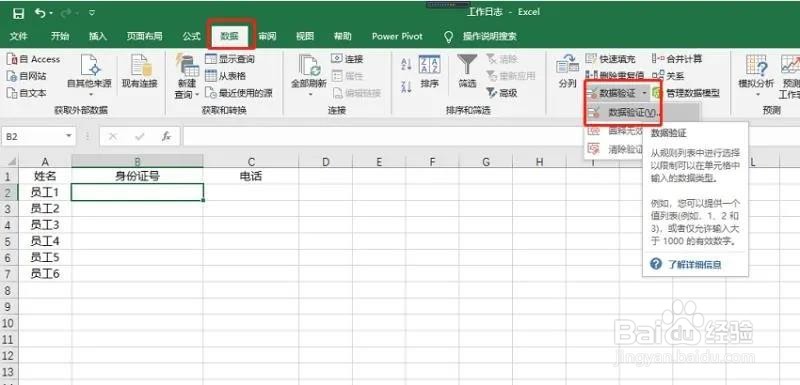This screenshot has height=385, width=800.
Task: Click the 电话 header cell
Action: click(251, 176)
